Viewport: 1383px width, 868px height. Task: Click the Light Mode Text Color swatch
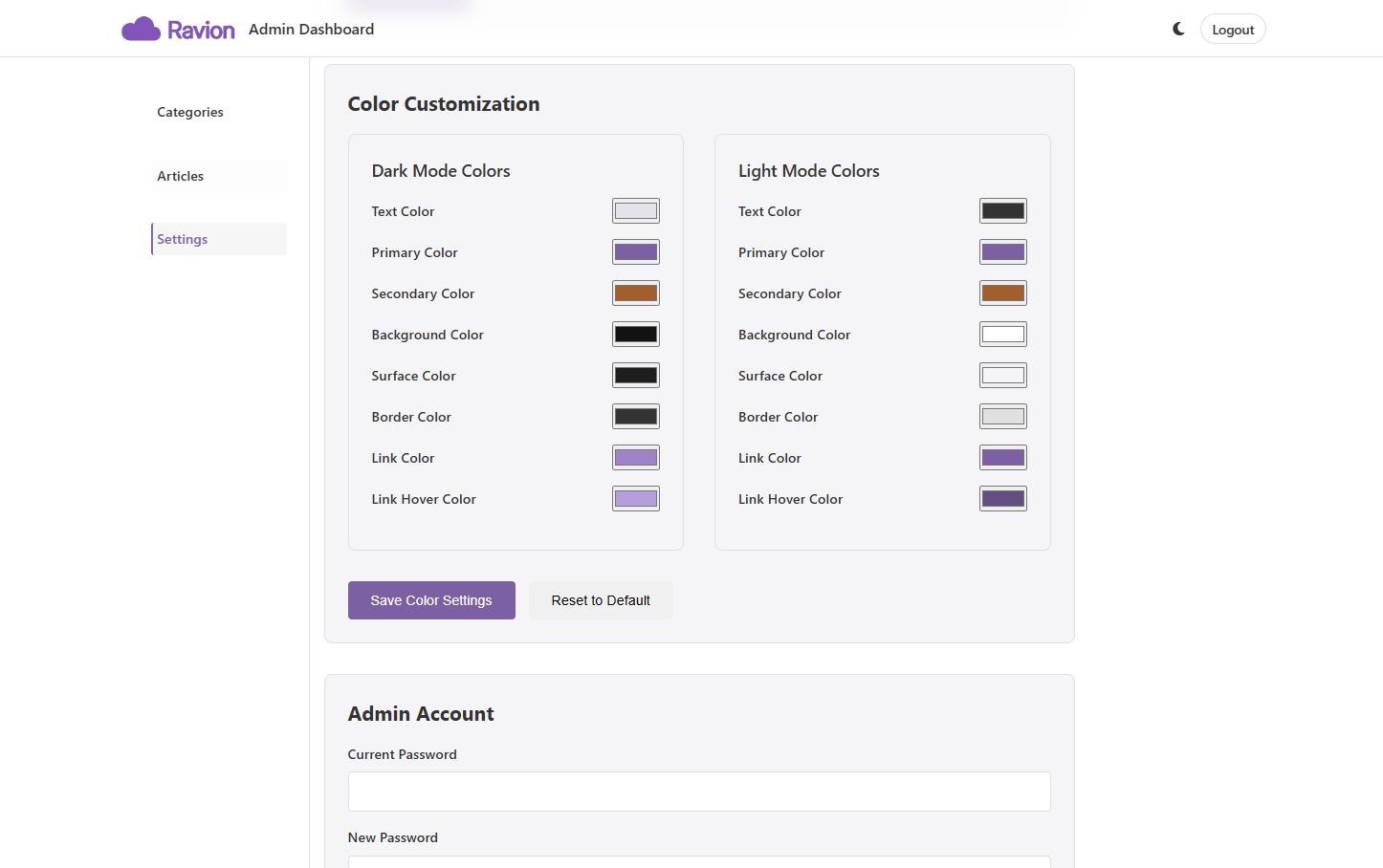click(1002, 211)
